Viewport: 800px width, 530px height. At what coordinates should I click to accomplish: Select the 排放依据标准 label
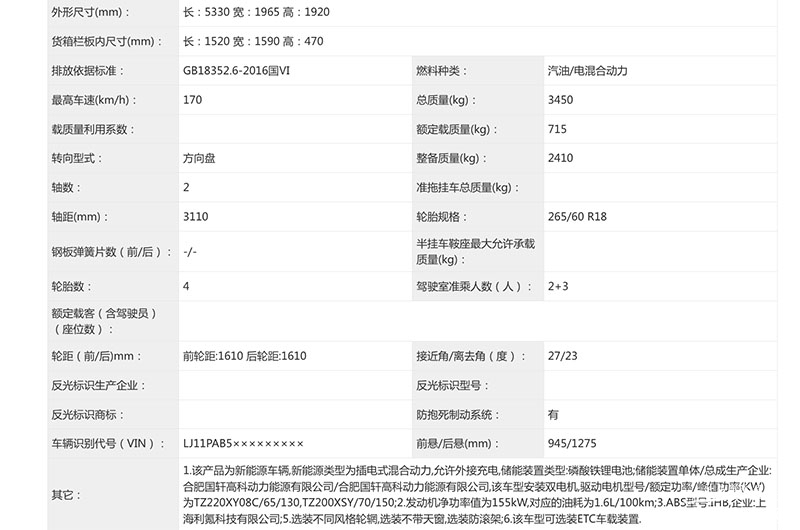click(88, 71)
